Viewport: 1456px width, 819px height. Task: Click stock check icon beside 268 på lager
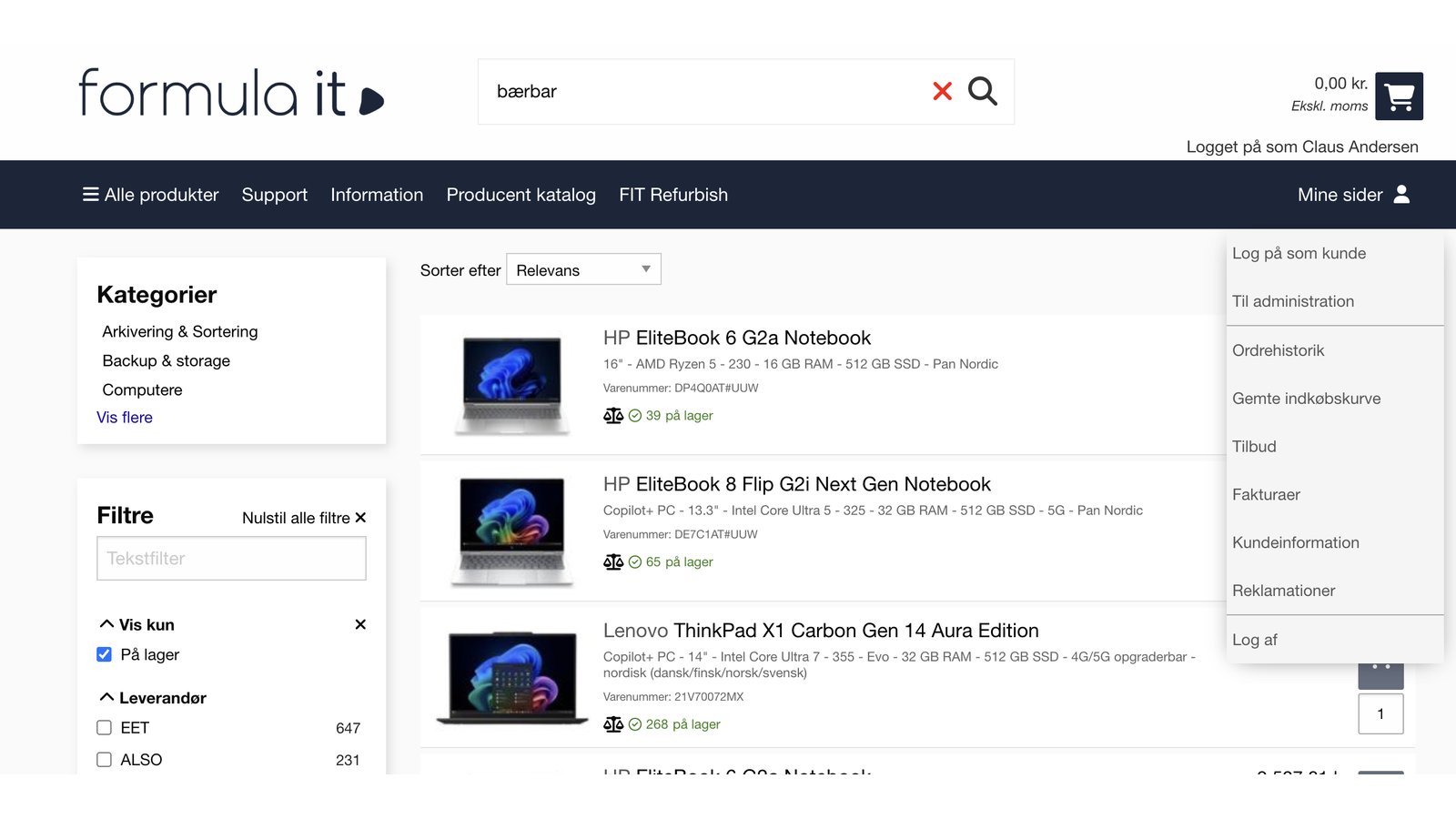[x=635, y=724]
